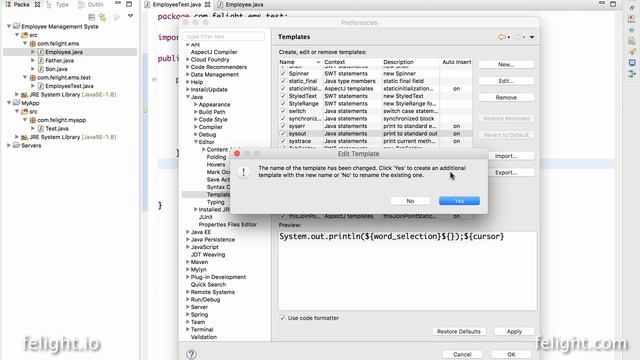The height and width of the screenshot is (360, 640).
Task: Select AspectJ Compiler in preferences tree
Action: [214, 52]
